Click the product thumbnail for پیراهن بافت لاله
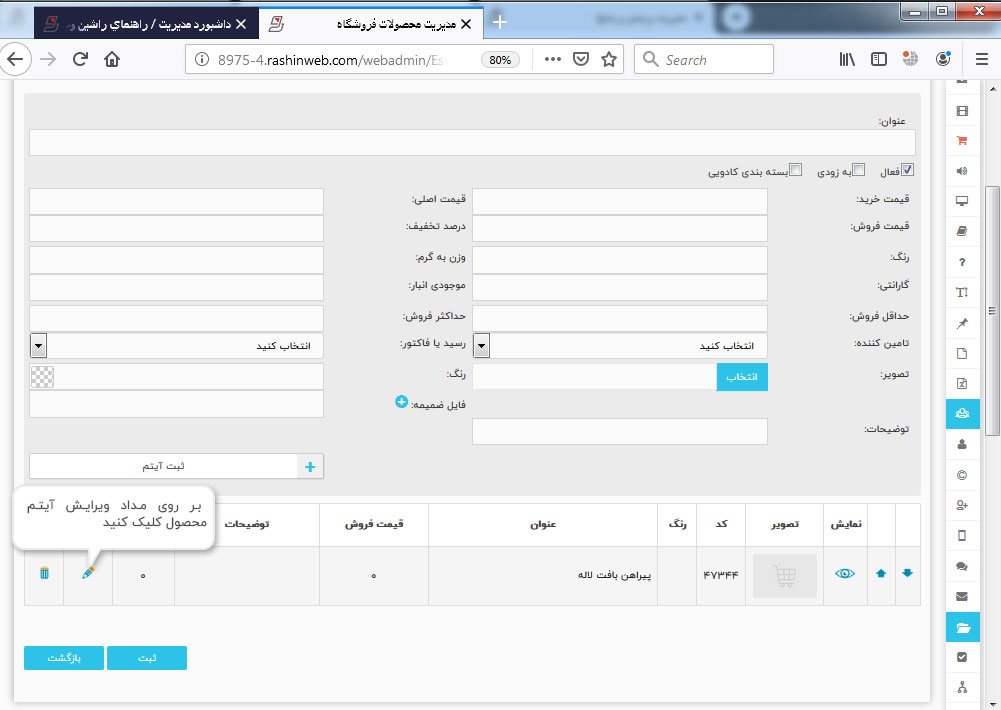This screenshot has height=710, width=1001. [785, 576]
